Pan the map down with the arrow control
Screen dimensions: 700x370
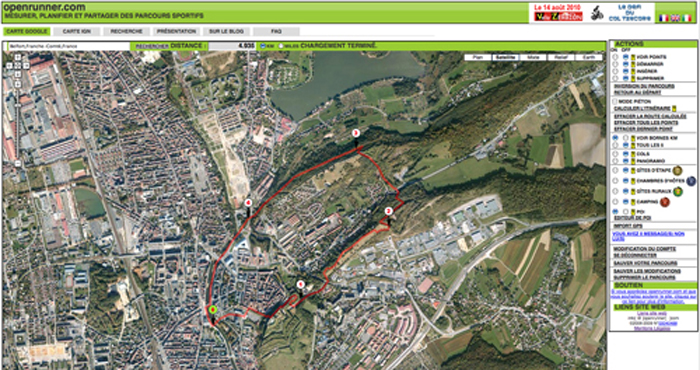coord(18,74)
